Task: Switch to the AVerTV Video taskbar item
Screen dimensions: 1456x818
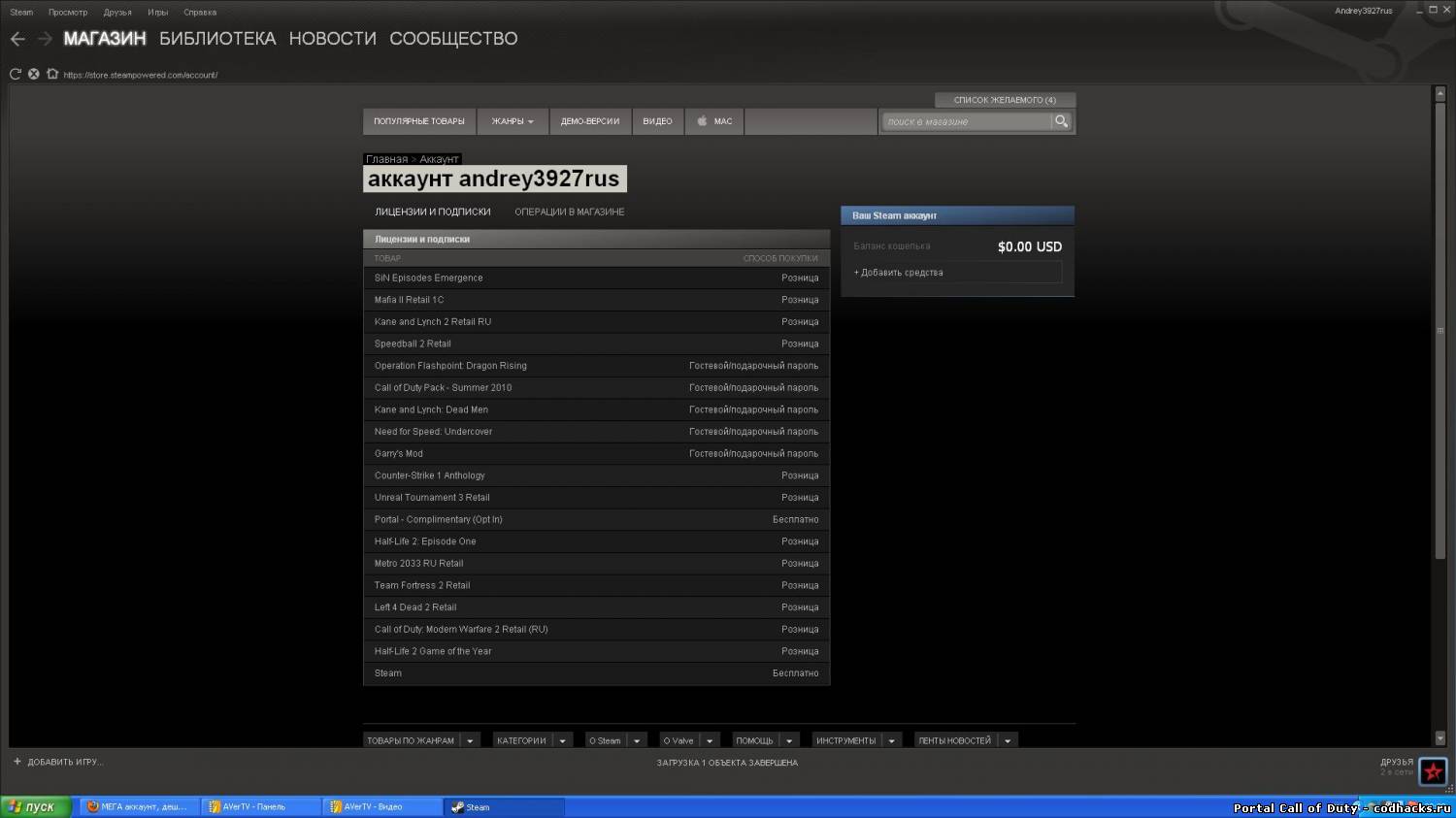Action: 381,806
